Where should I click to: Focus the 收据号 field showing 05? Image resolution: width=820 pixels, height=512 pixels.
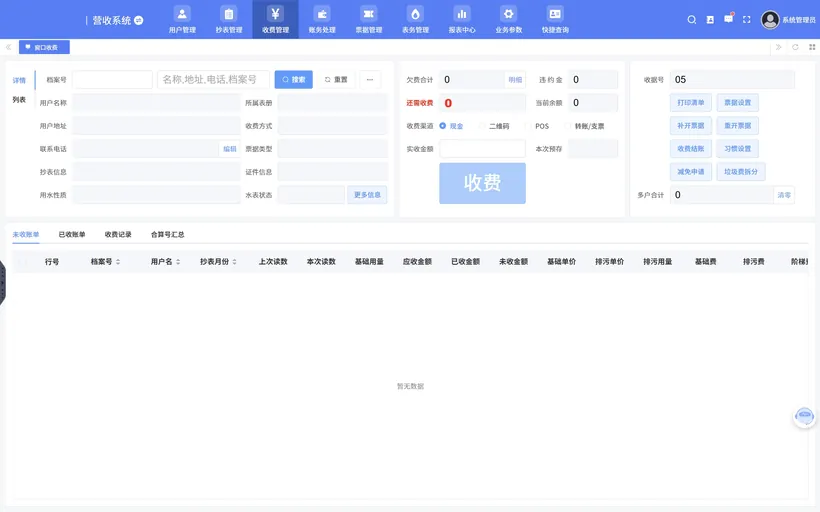(x=732, y=79)
